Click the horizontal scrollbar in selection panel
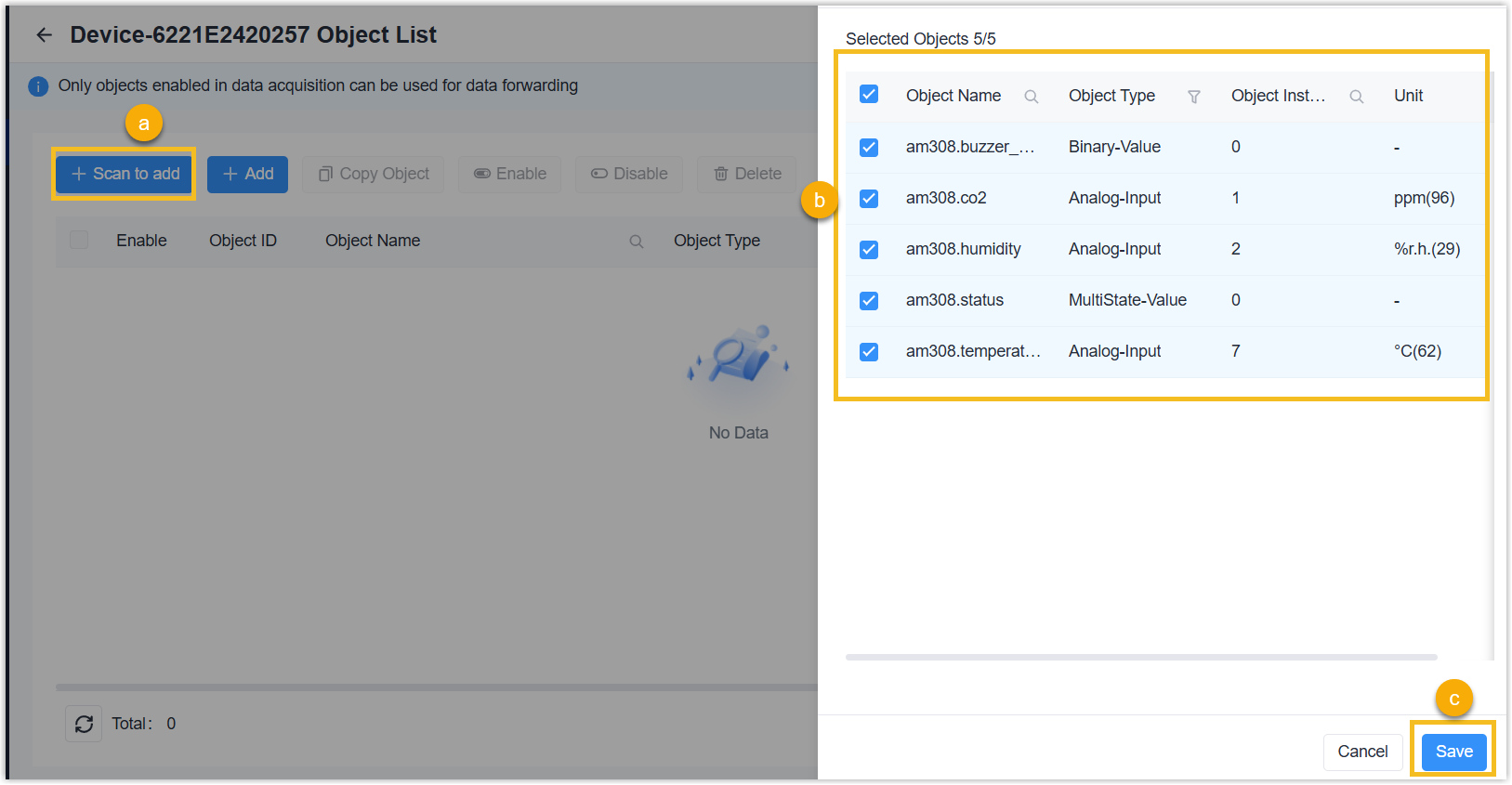The image size is (1512, 785). [x=1140, y=658]
